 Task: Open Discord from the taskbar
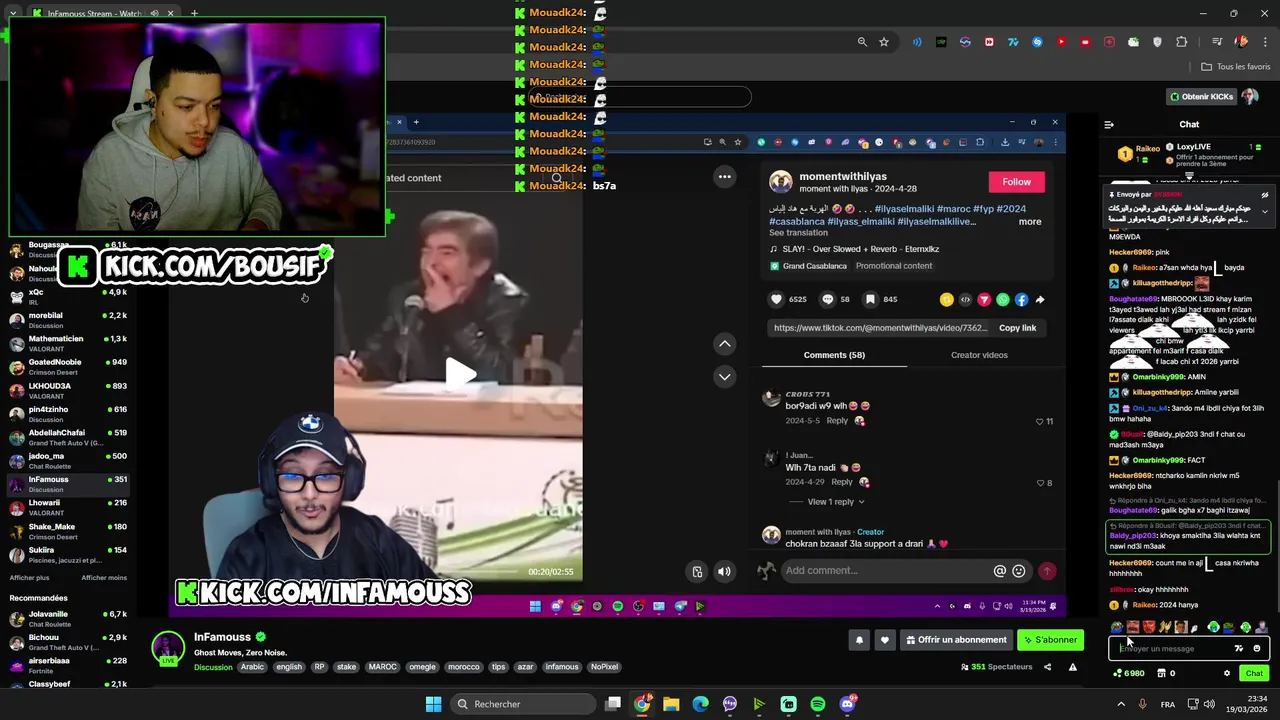[x=847, y=704]
